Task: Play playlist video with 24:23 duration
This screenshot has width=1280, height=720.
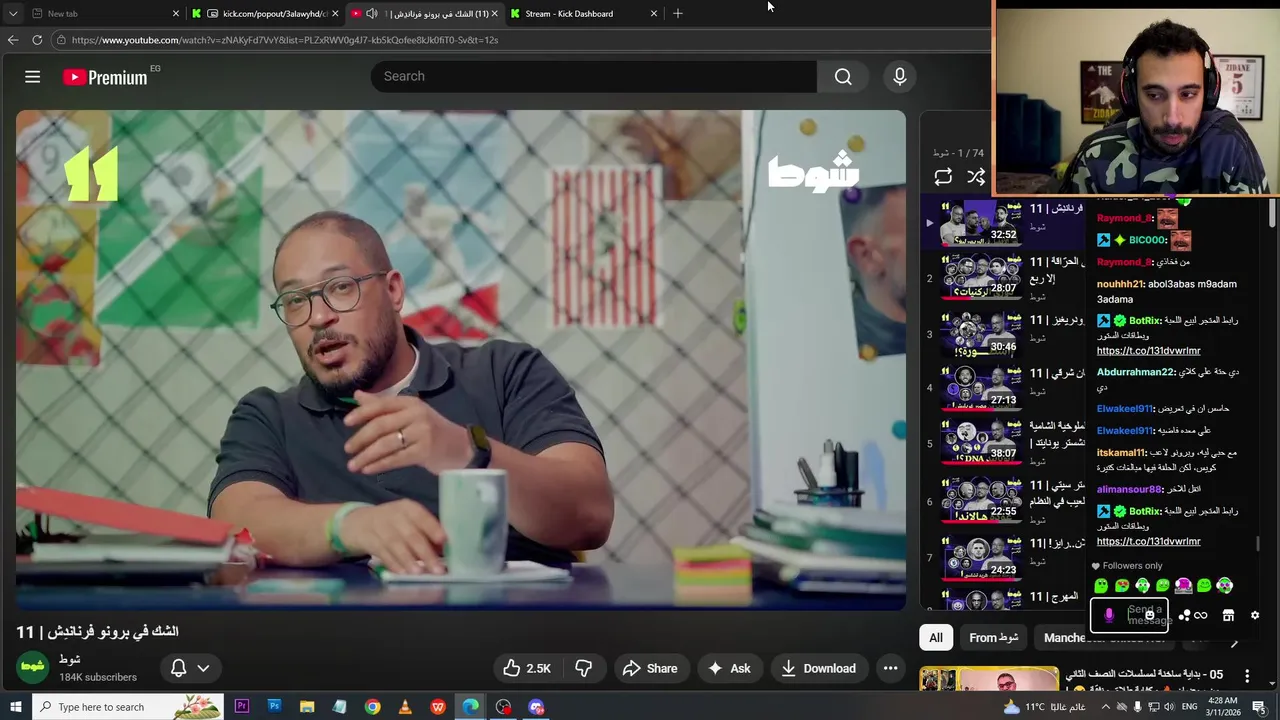Action: (x=983, y=558)
